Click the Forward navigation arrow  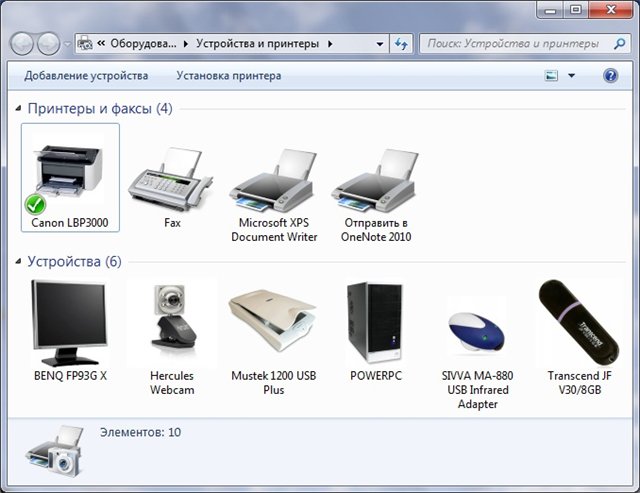point(49,44)
